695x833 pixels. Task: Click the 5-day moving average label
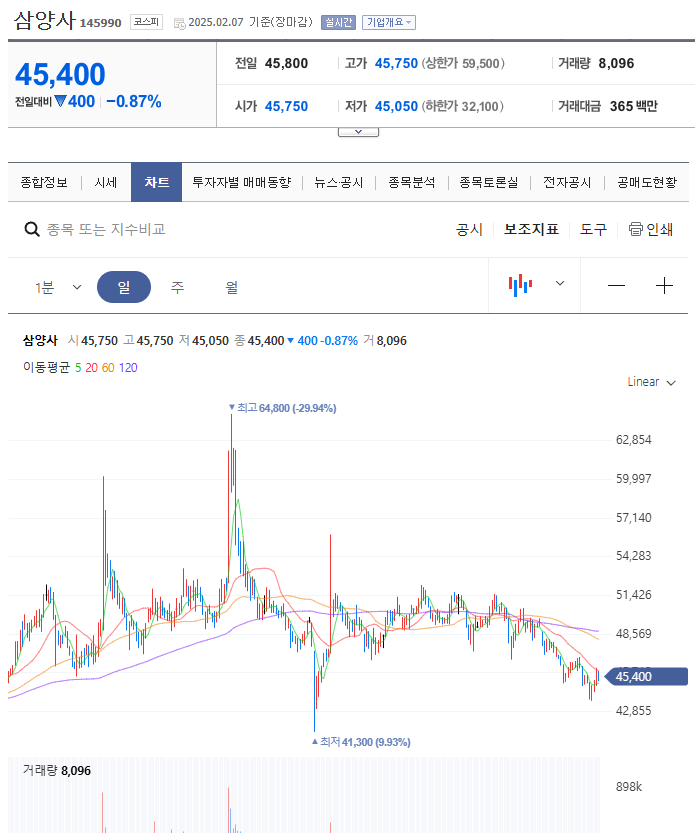click(78, 368)
